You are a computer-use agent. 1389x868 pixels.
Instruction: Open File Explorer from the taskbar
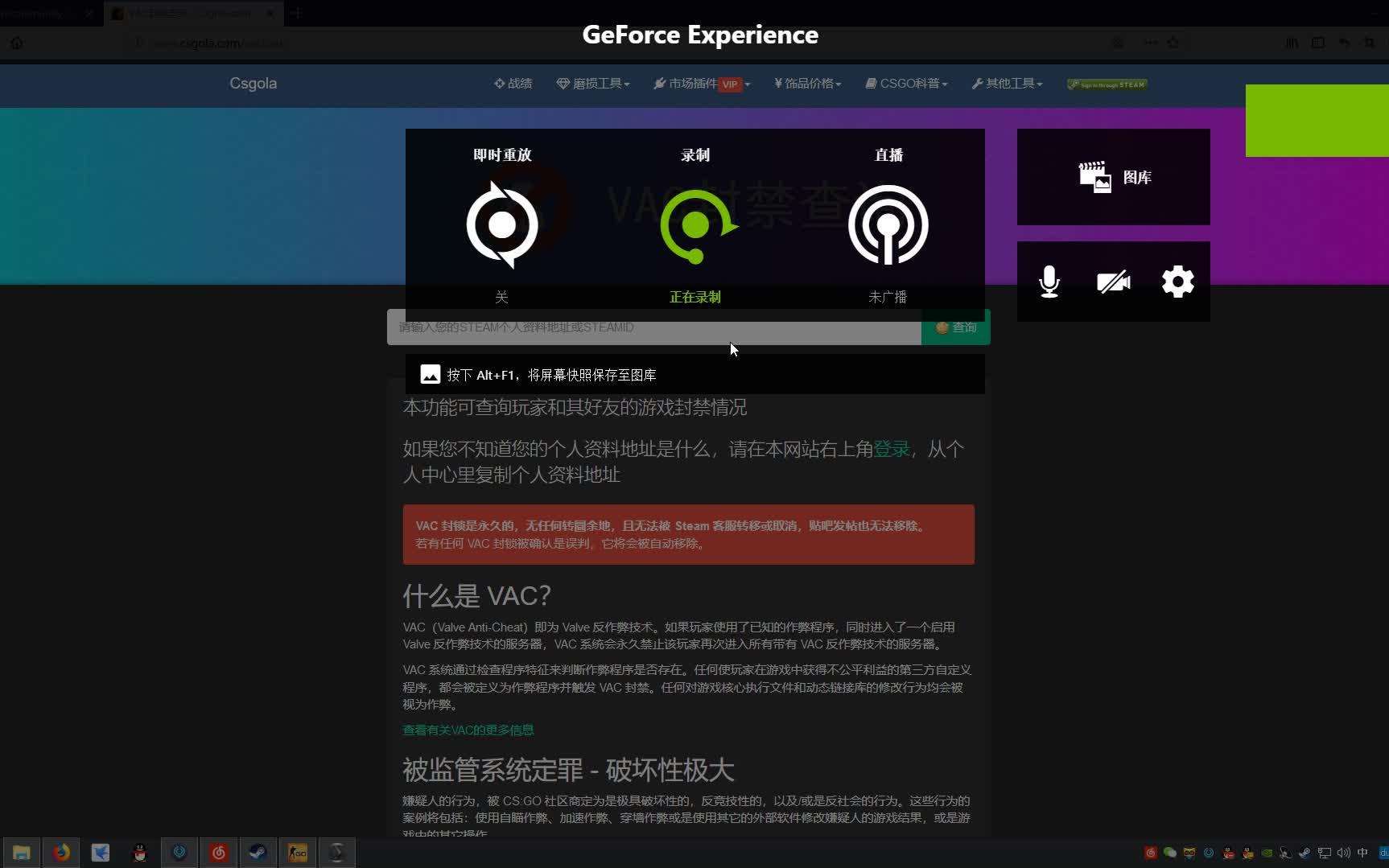[x=22, y=853]
